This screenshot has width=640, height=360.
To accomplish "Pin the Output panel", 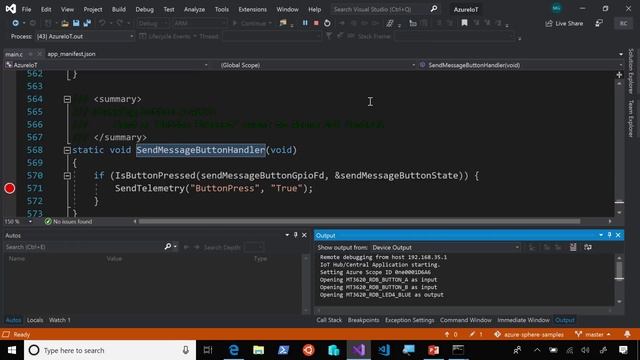I will pyautogui.click(x=609, y=235).
